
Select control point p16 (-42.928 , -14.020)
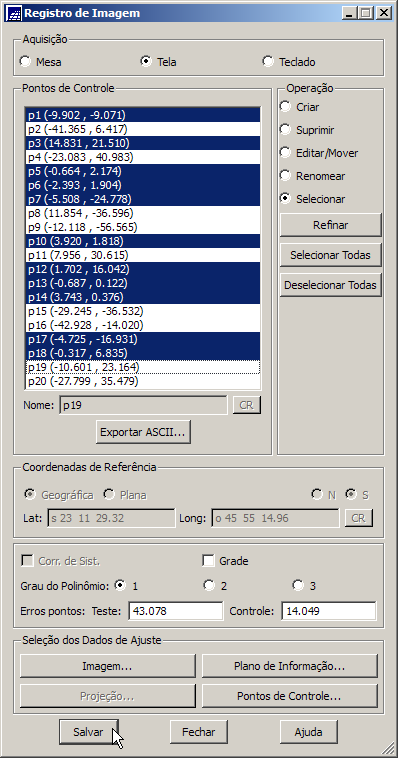(x=143, y=325)
